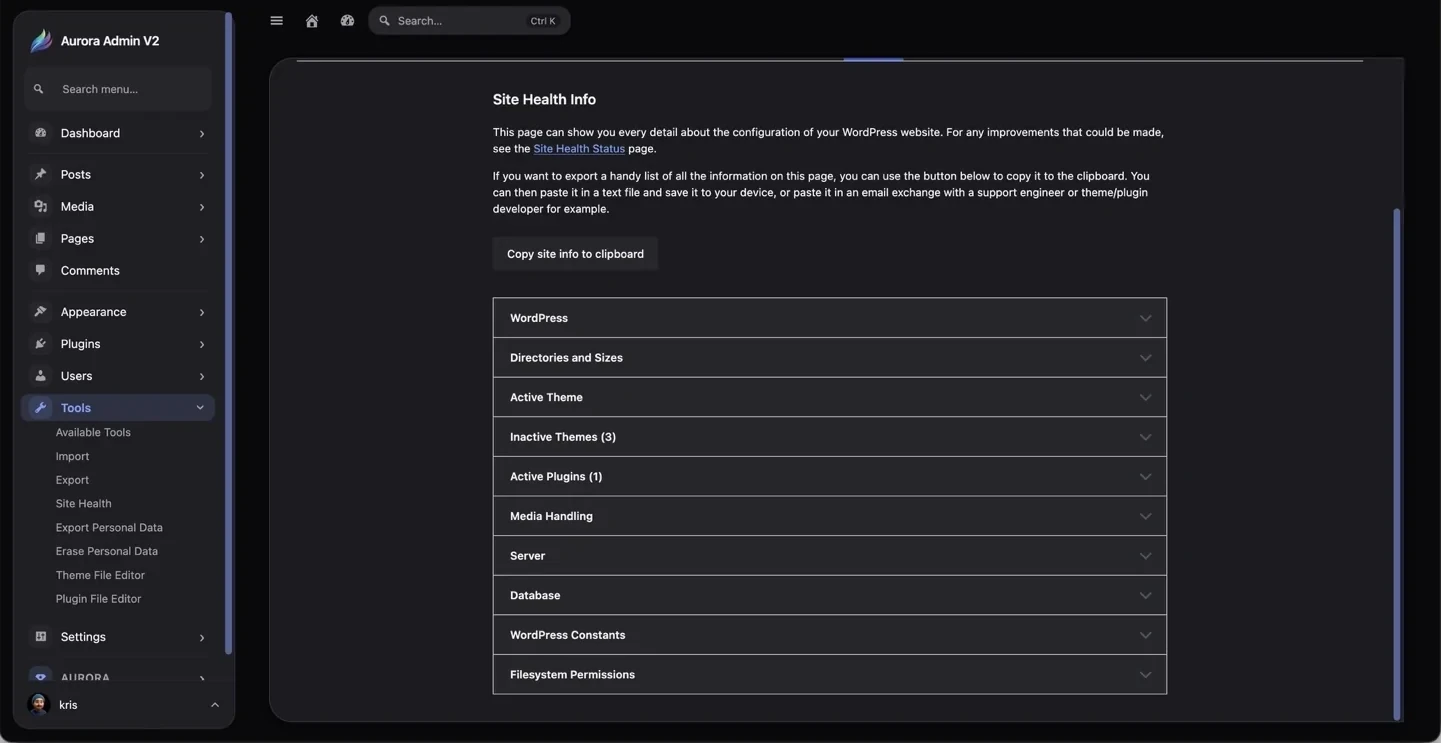Expand the Media Handling section
Viewport: 1441px width, 743px height.
click(829, 516)
